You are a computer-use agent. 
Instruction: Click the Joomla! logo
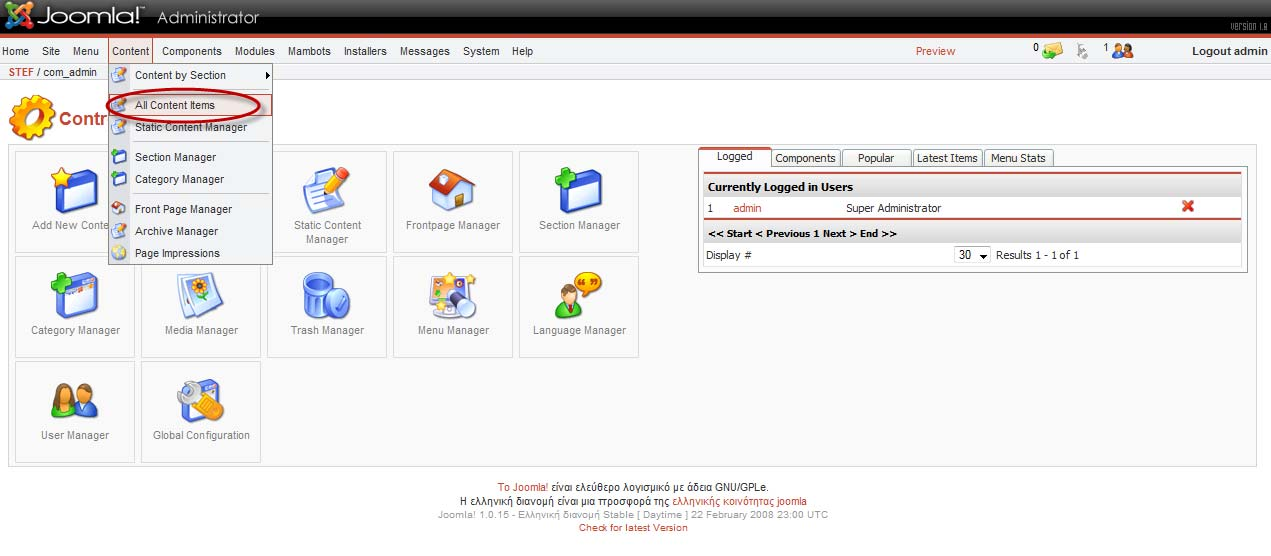76,16
